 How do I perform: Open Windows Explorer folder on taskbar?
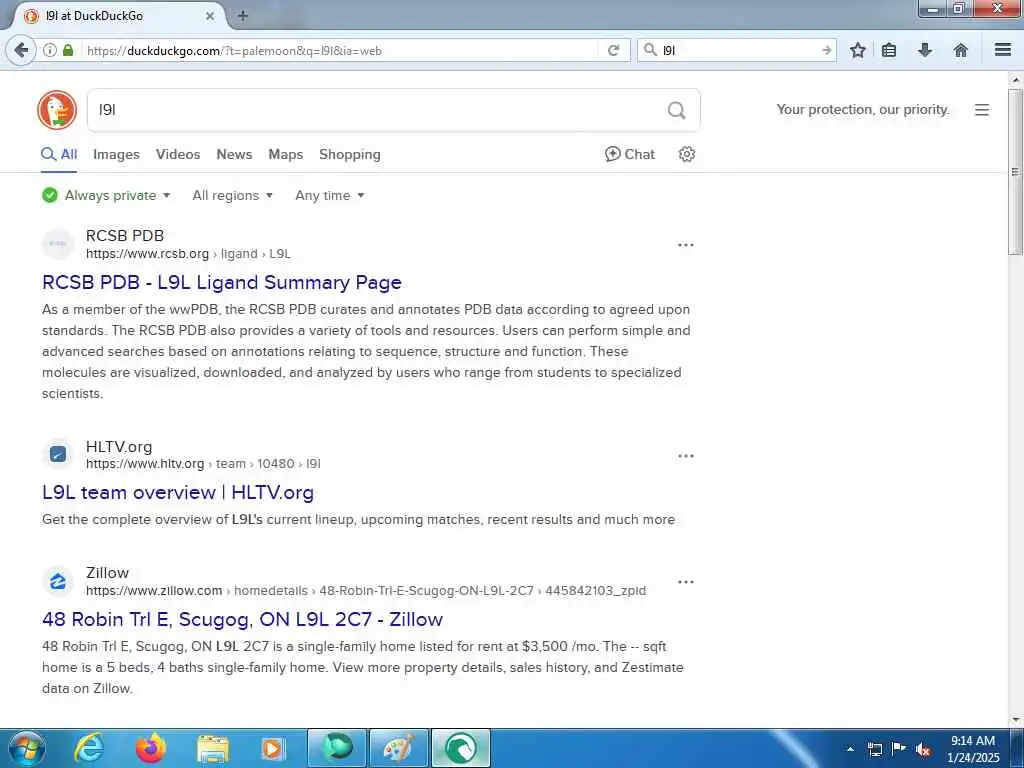[213, 748]
